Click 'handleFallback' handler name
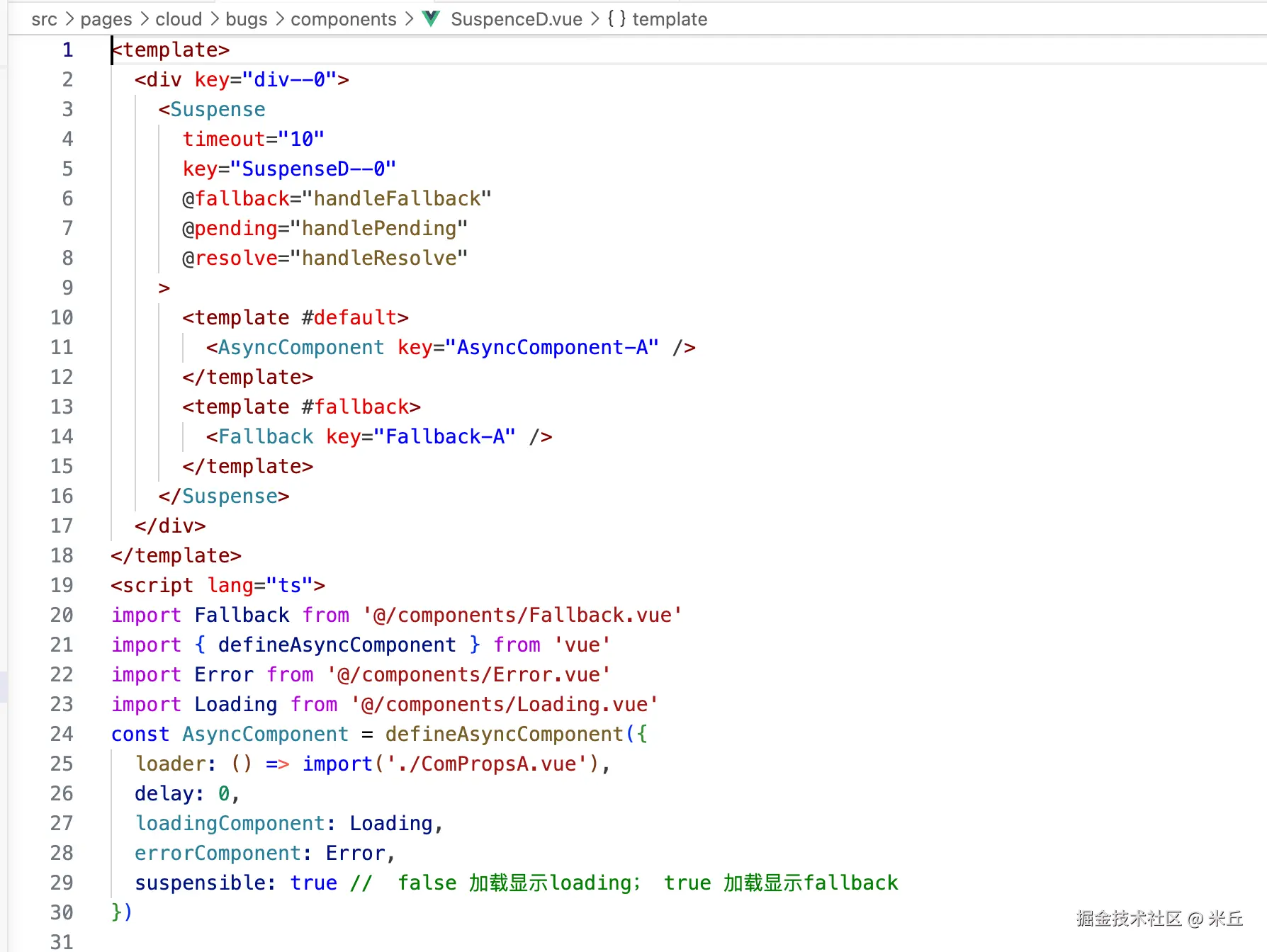 (397, 198)
